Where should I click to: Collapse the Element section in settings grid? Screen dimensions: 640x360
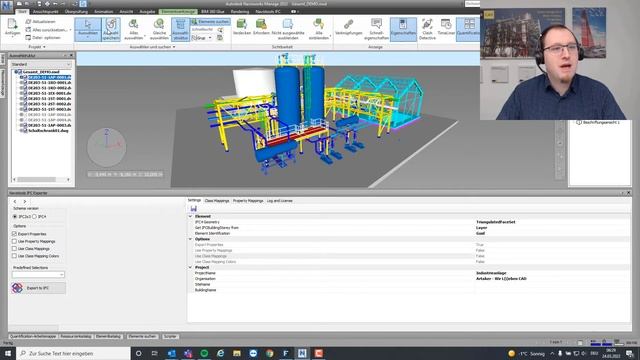(x=190, y=216)
